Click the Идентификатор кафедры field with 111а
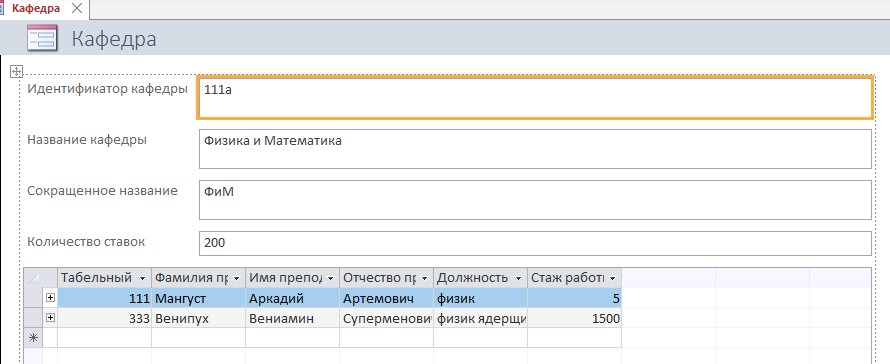The image size is (890, 364). click(x=535, y=98)
